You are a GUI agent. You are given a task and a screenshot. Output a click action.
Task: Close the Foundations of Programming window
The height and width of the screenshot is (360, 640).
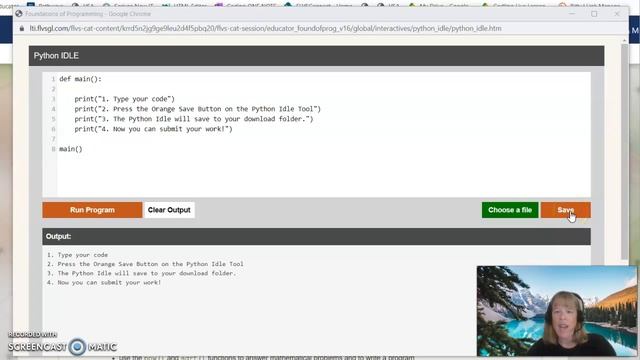tap(617, 13)
